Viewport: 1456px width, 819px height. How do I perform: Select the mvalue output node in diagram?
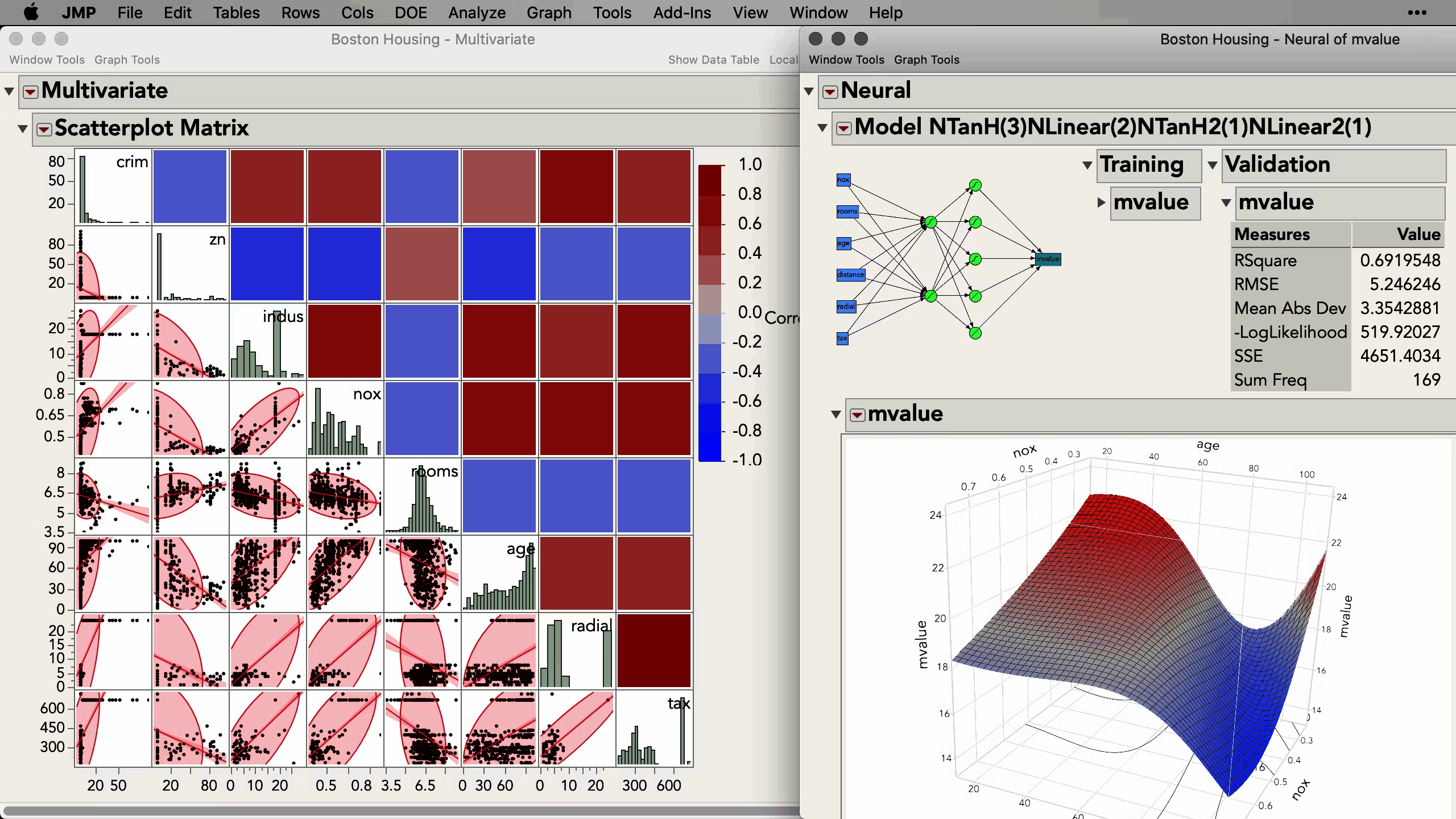pyautogui.click(x=1048, y=259)
